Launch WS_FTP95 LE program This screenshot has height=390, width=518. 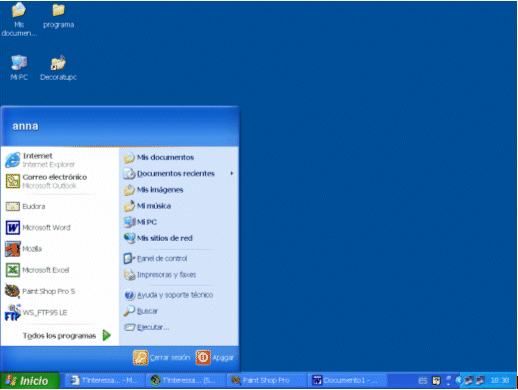tap(36, 313)
